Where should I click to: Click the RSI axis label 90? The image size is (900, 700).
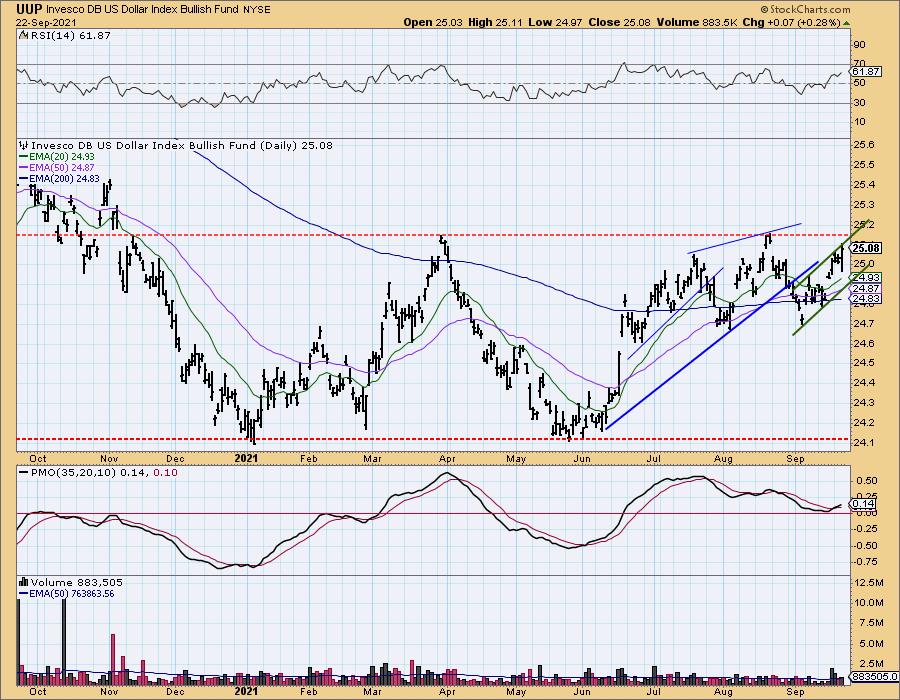pyautogui.click(x=860, y=45)
